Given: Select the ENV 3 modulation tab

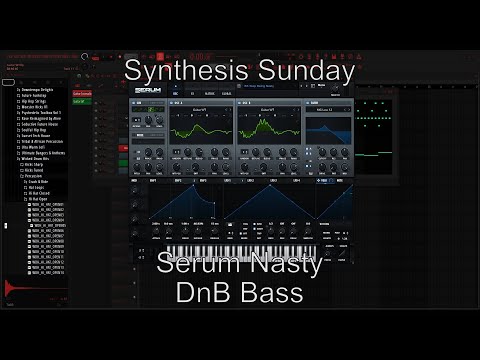Looking at the screenshot, I should coord(203,181).
